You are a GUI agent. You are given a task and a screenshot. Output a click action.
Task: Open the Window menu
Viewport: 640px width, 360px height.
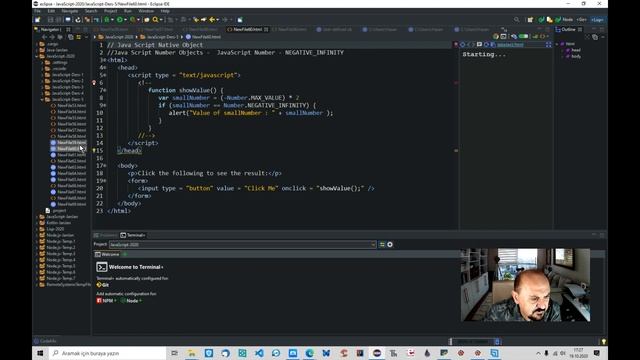[x=146, y=11]
